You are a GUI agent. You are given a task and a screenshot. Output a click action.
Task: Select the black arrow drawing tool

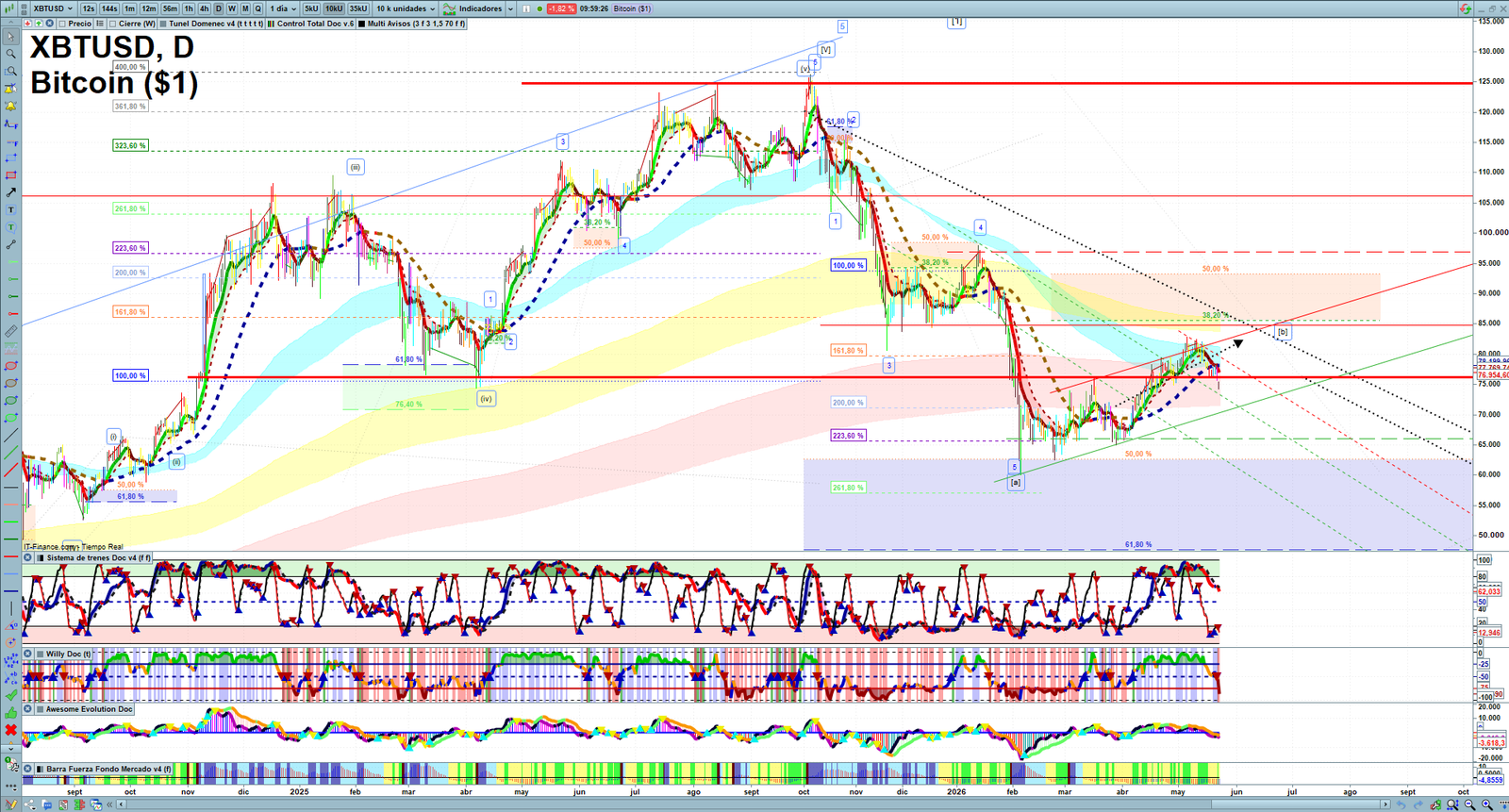(11, 192)
